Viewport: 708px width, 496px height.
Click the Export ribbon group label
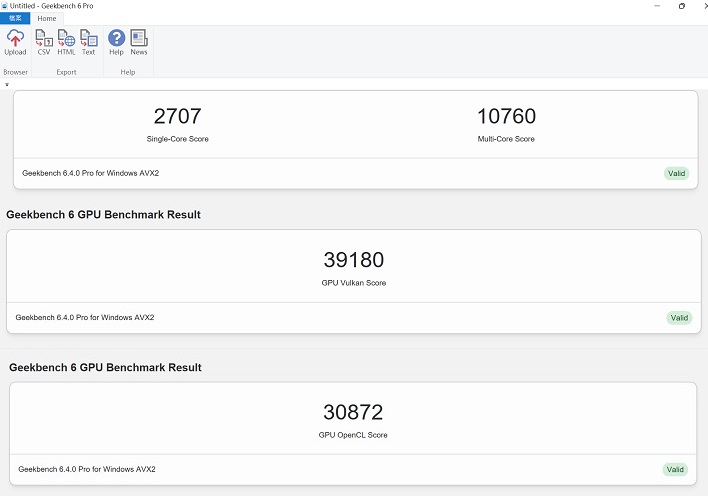pyautogui.click(x=66, y=72)
